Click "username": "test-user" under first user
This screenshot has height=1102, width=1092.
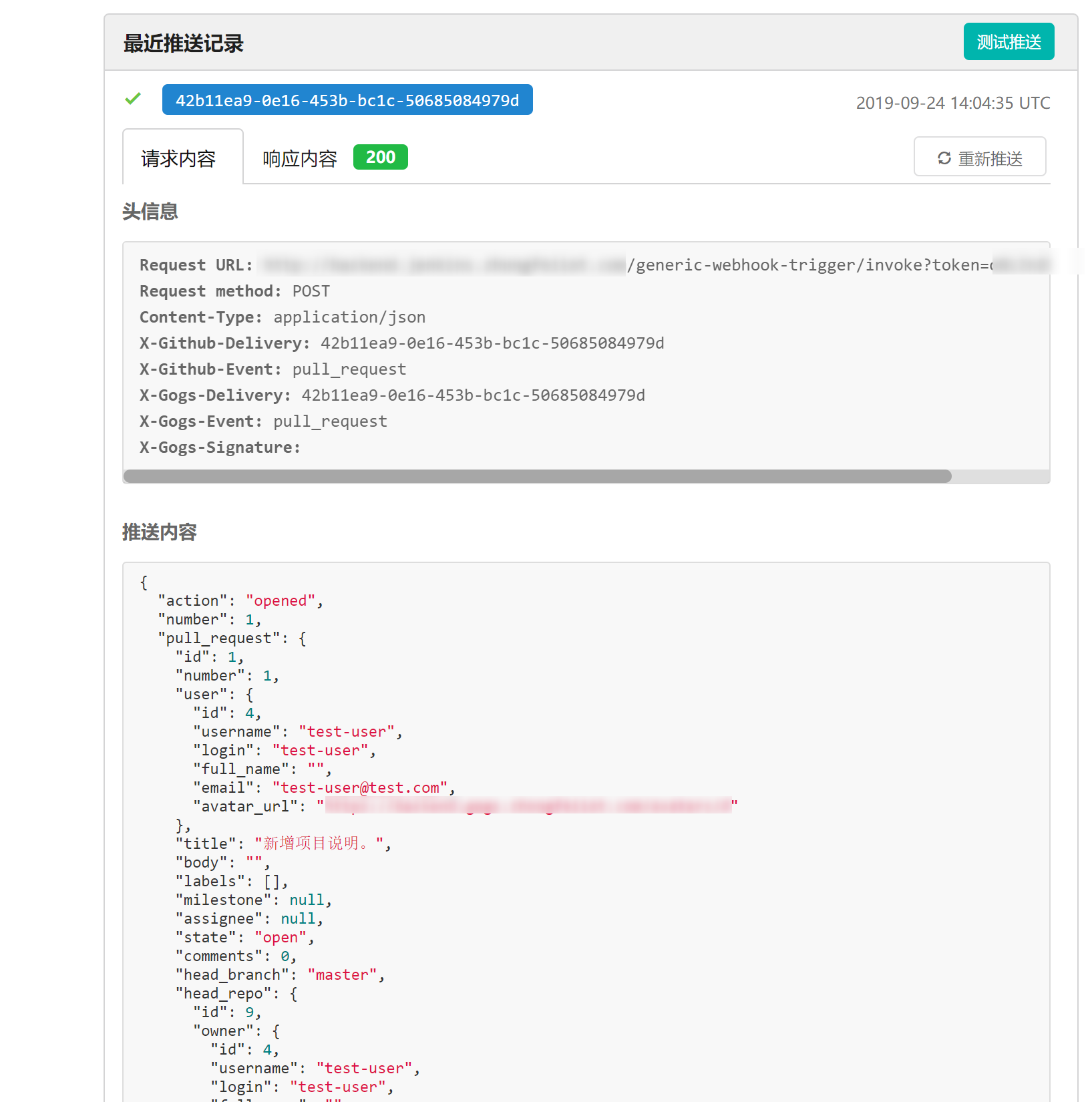tap(299, 732)
